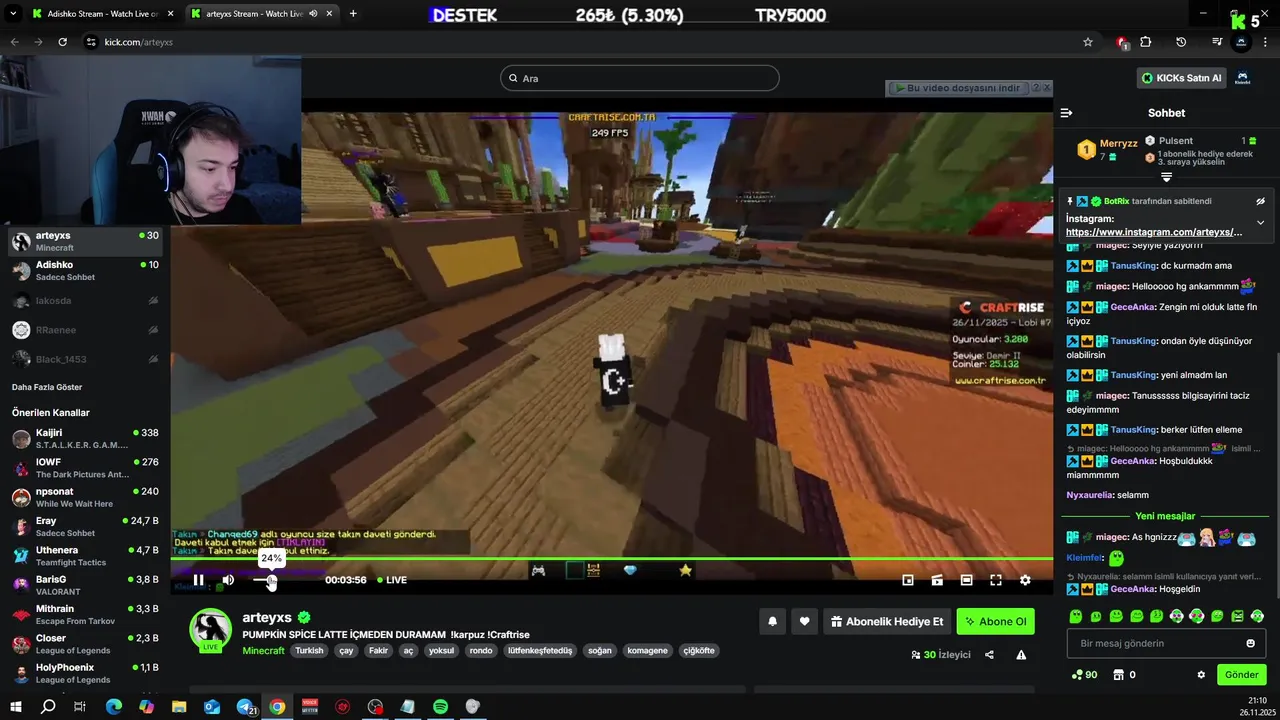Open Microsoft Edge from taskbar
1280x720 pixels.
click(114, 707)
